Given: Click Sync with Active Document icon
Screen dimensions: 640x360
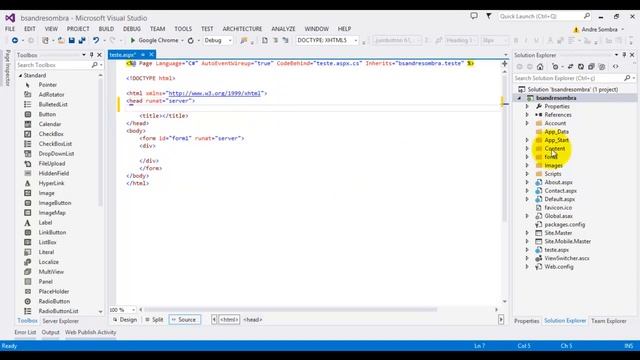Looking at the screenshot, I should pos(570,67).
